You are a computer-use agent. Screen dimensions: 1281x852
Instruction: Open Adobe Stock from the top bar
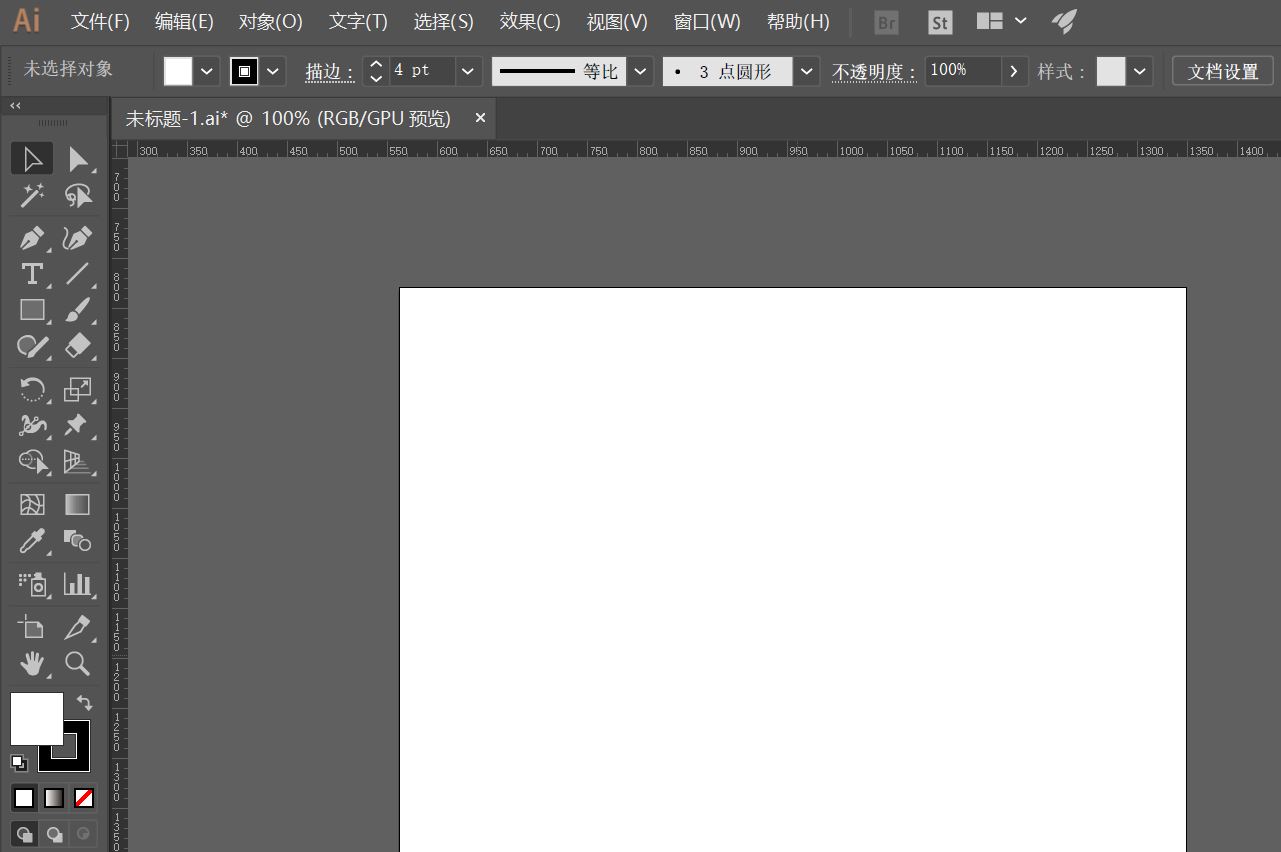pos(939,21)
